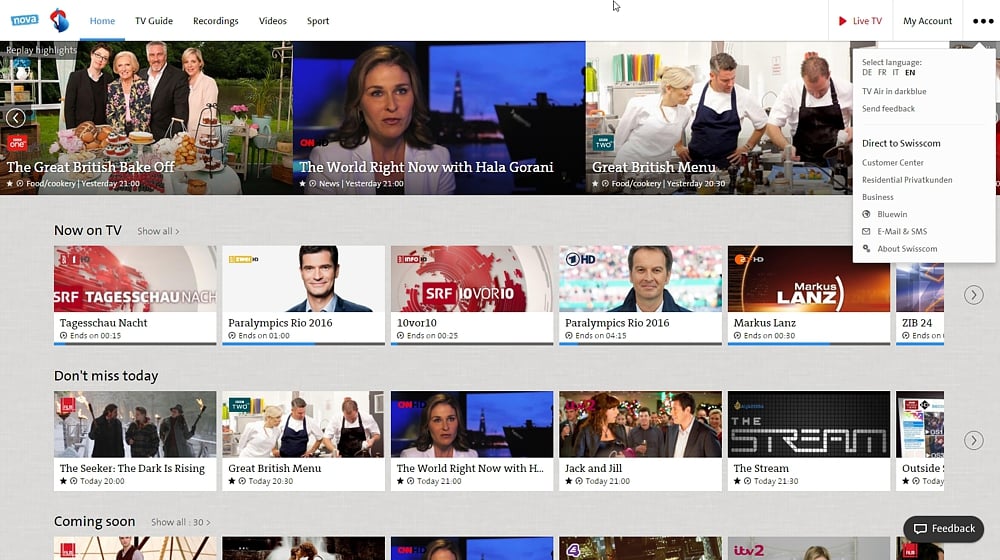Click star icon on The Seeker card
Image resolution: width=1000 pixels, height=560 pixels.
click(x=63, y=481)
